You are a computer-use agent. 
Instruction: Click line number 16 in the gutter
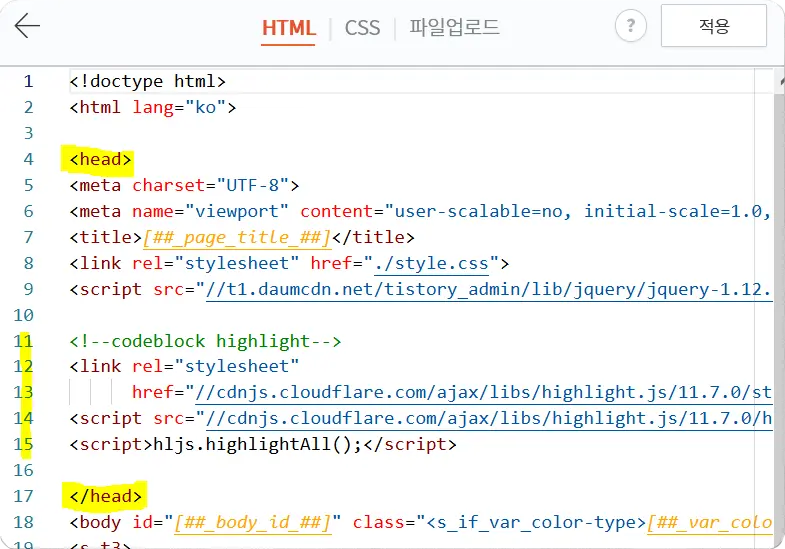pos(24,470)
